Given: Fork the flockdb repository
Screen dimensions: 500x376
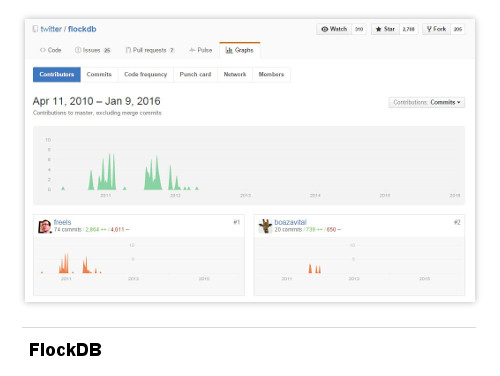Looking at the screenshot, I should [x=437, y=29].
